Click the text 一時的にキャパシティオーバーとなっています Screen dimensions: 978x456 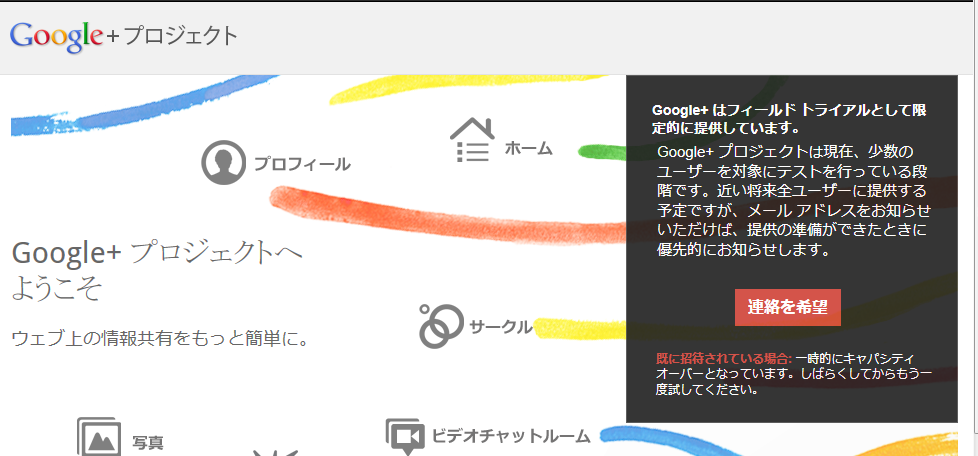tap(793, 375)
